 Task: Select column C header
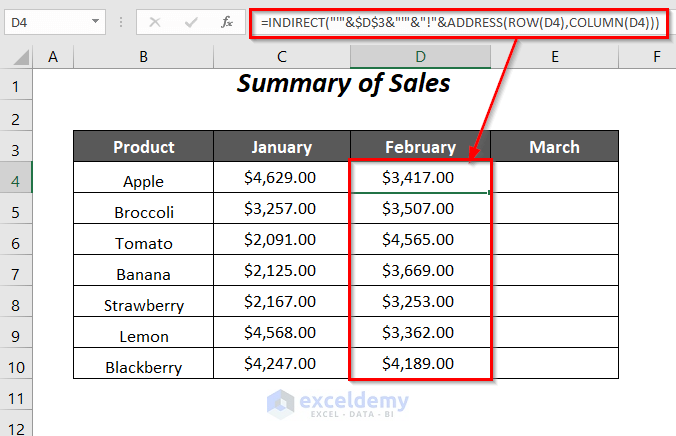coord(282,58)
